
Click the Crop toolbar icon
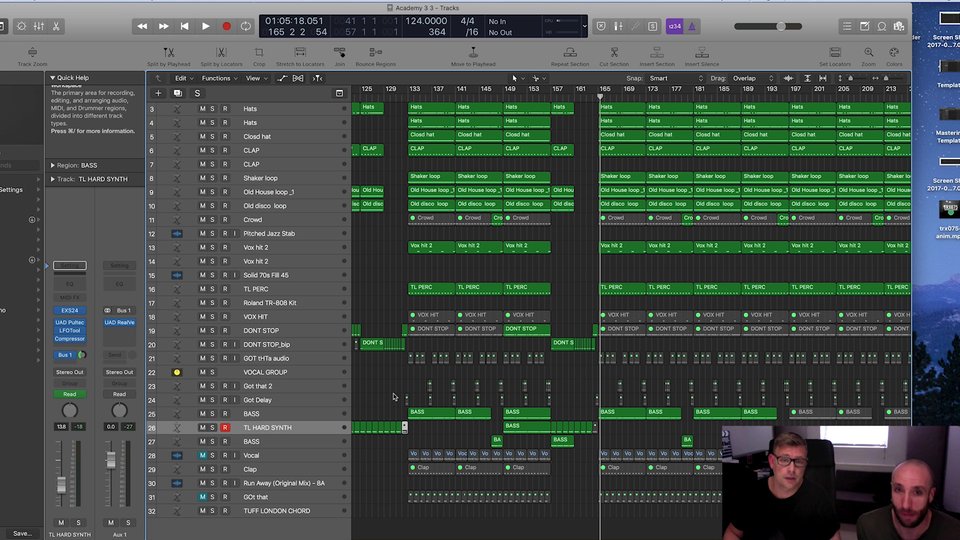click(x=259, y=53)
